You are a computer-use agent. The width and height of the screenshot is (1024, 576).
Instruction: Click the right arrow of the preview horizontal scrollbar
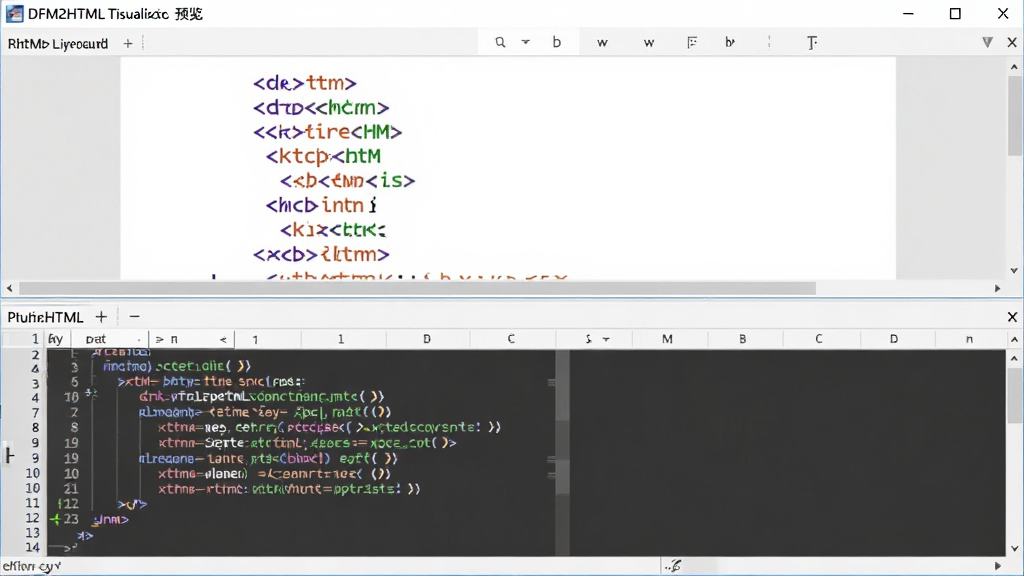coord(997,288)
